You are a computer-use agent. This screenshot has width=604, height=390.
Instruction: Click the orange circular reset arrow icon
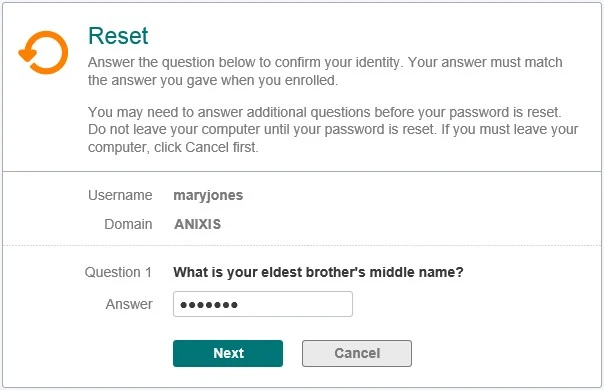pyautogui.click(x=44, y=52)
